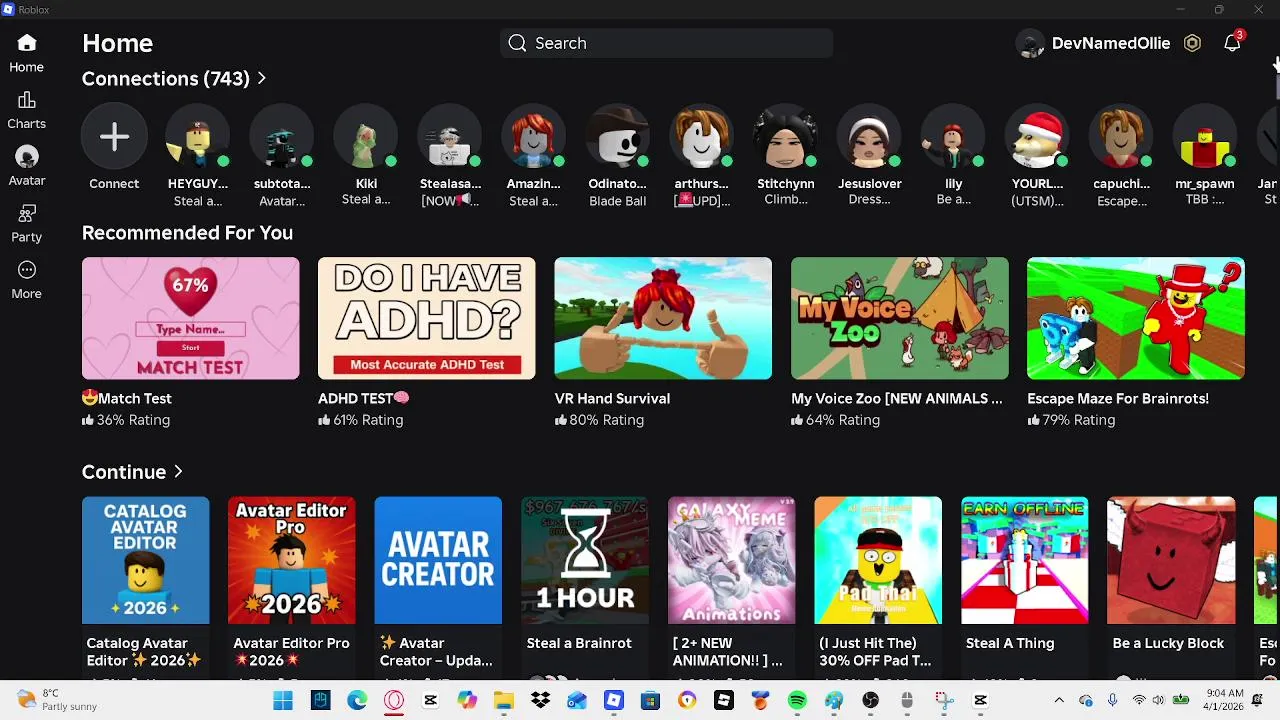Screen dimensions: 1280x720
Task: Open Spotify from the taskbar
Action: [797, 700]
